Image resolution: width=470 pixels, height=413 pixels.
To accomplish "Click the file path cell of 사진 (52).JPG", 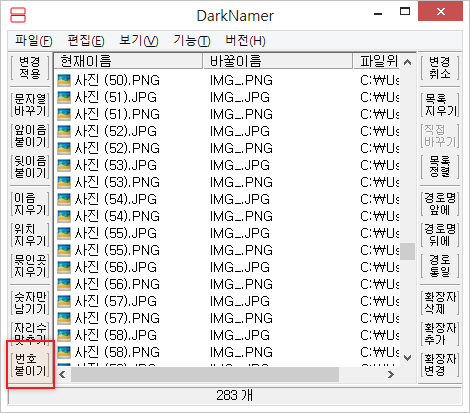I will tap(380, 131).
